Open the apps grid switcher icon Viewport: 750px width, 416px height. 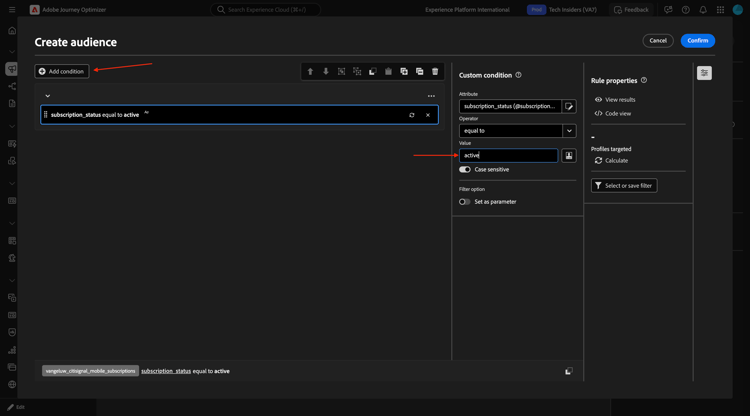point(720,10)
